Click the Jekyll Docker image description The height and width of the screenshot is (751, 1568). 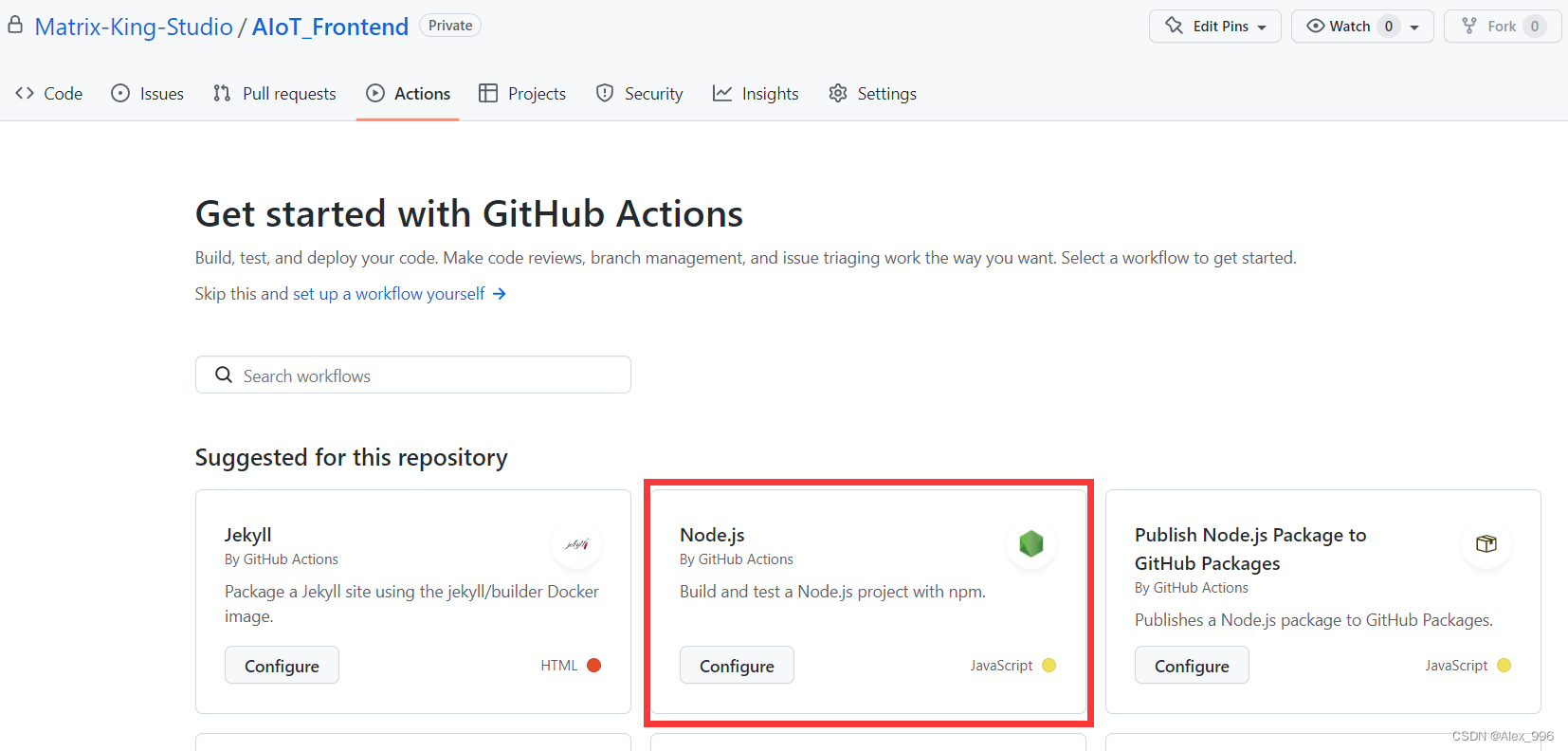pyautogui.click(x=411, y=604)
